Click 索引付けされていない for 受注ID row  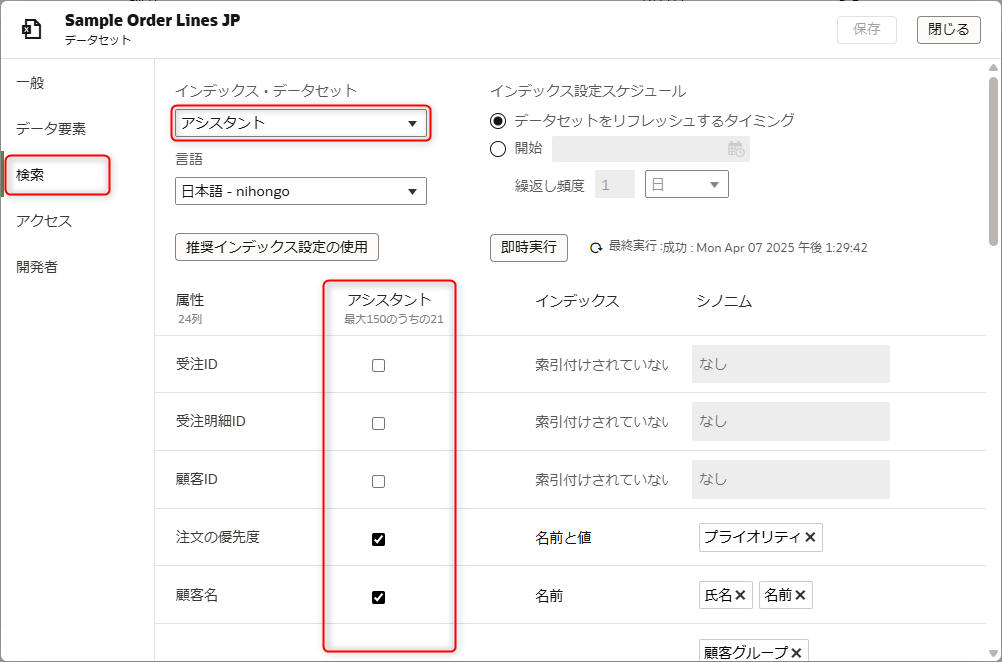602,365
